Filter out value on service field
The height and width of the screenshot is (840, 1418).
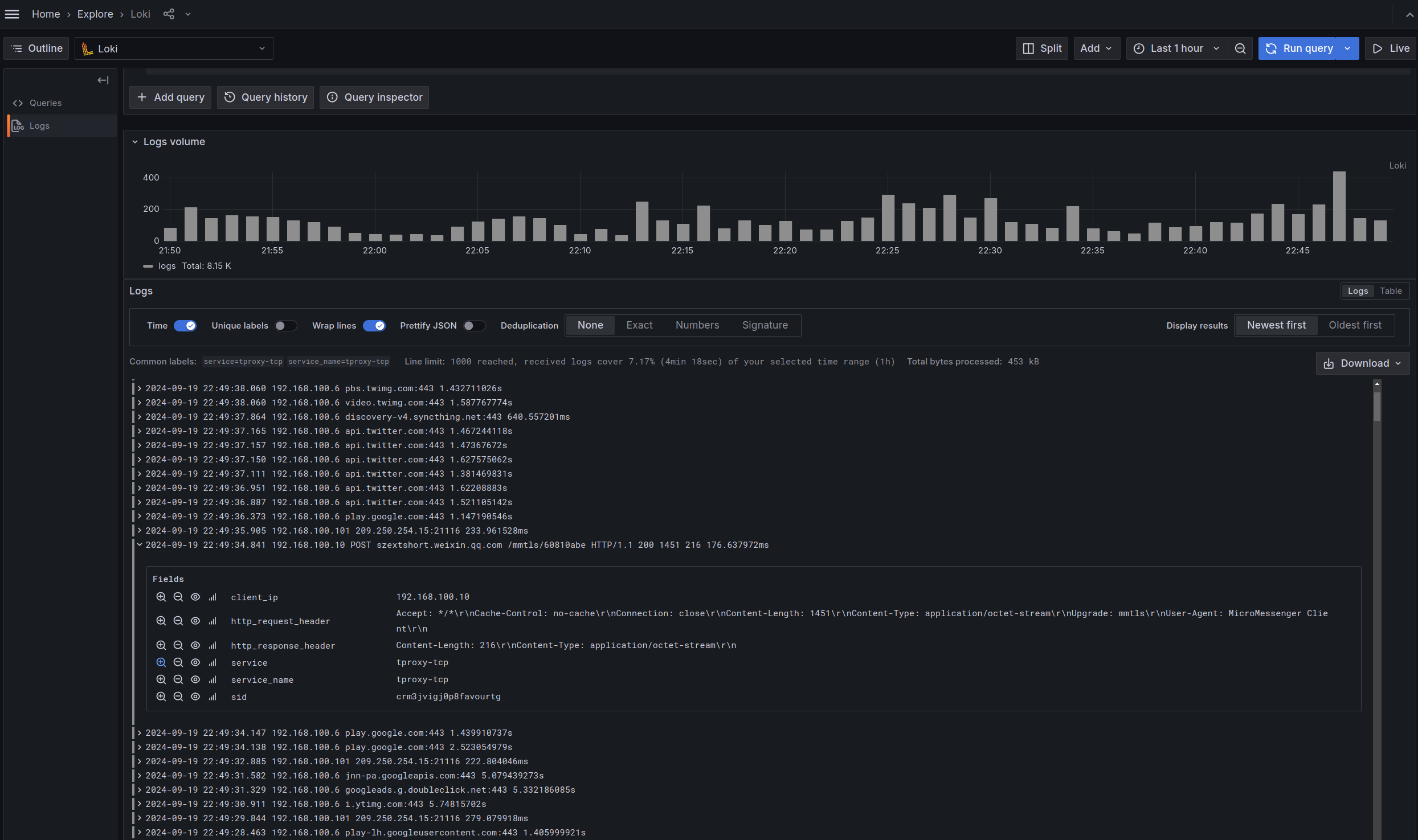(x=178, y=662)
